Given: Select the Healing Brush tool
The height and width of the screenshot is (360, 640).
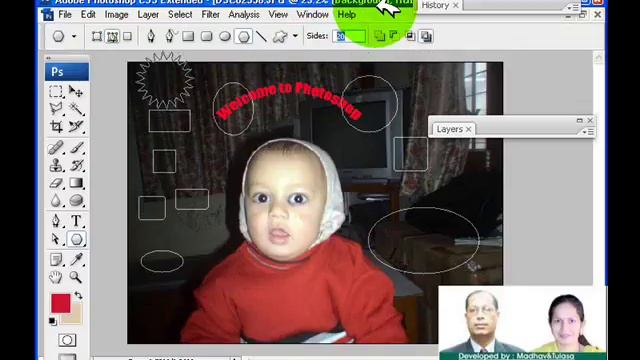Looking at the screenshot, I should (56, 147).
